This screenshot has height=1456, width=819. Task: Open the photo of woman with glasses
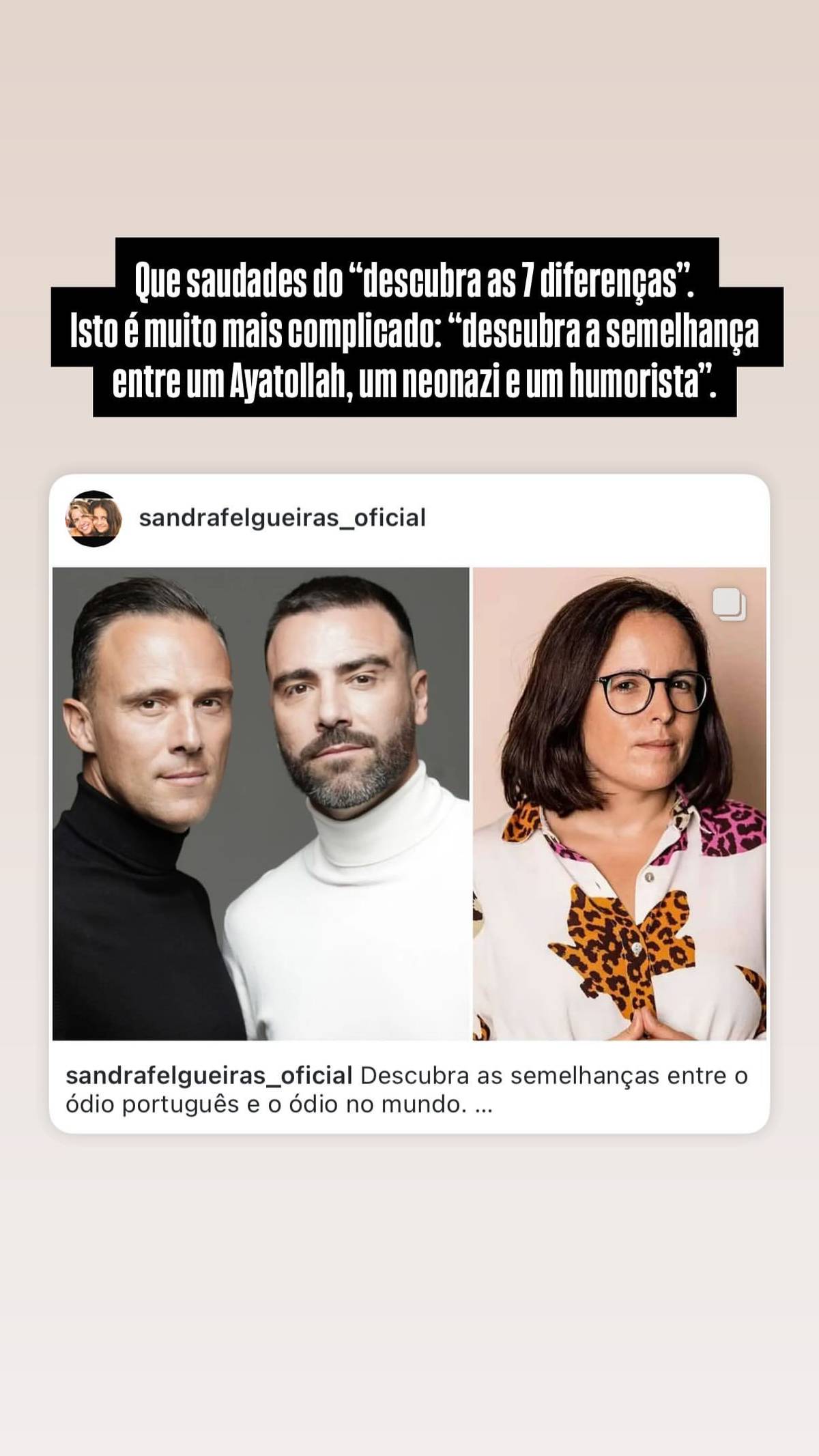[x=620, y=803]
